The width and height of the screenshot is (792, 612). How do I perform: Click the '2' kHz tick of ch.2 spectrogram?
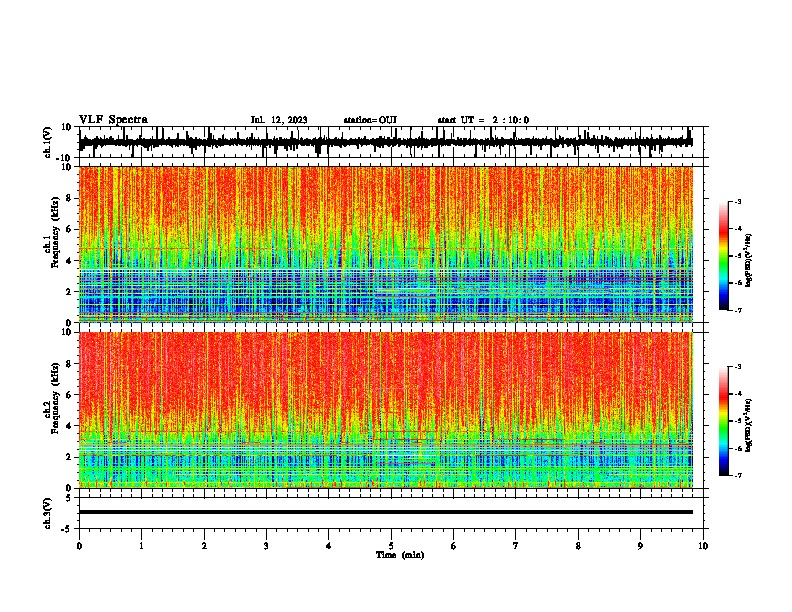pyautogui.click(x=69, y=457)
